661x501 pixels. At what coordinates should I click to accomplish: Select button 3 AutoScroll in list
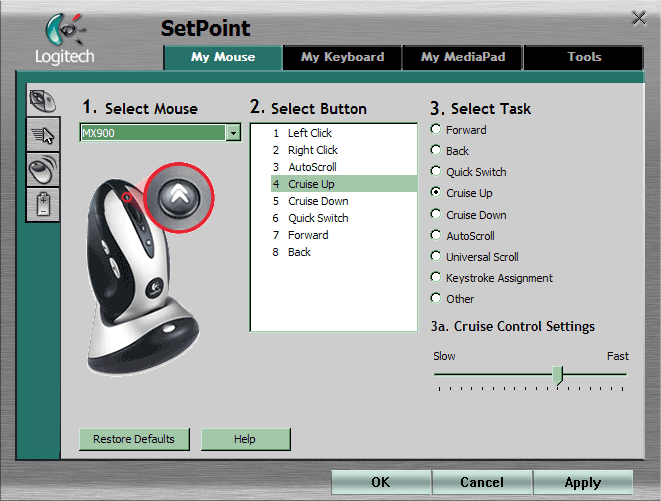coord(344,167)
